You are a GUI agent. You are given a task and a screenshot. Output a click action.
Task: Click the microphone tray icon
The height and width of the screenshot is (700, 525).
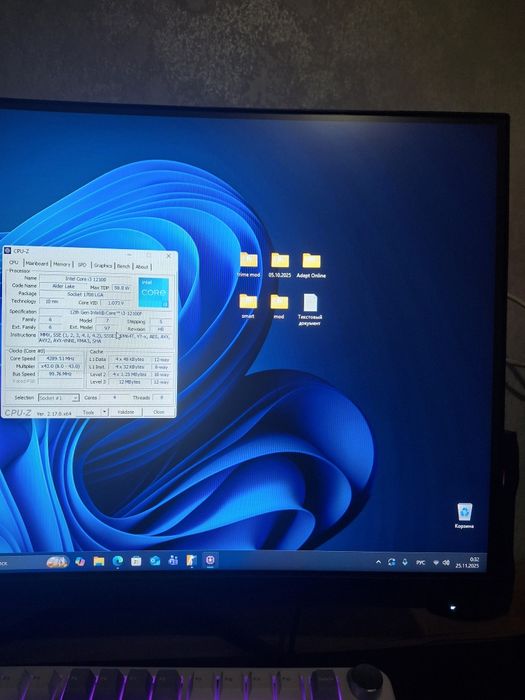click(405, 562)
